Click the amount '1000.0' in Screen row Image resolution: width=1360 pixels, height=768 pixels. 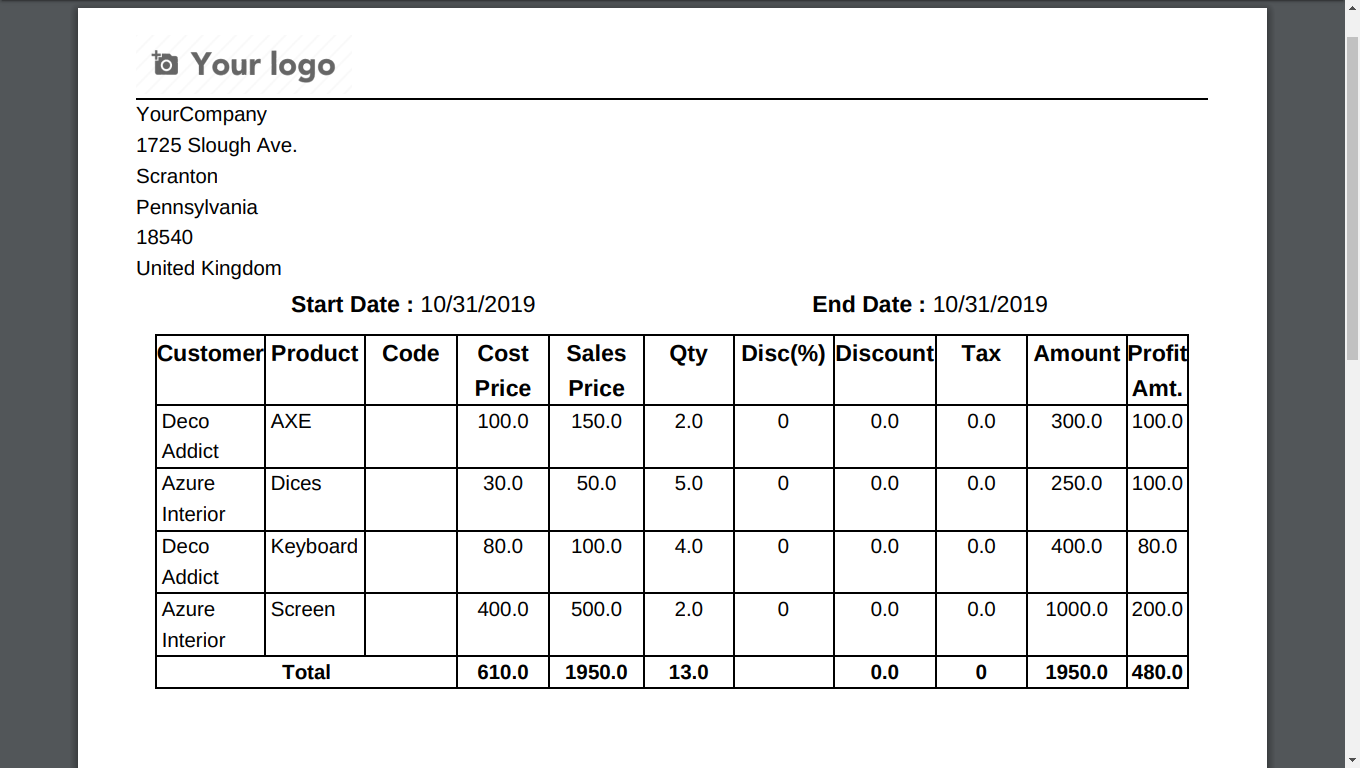[1077, 609]
